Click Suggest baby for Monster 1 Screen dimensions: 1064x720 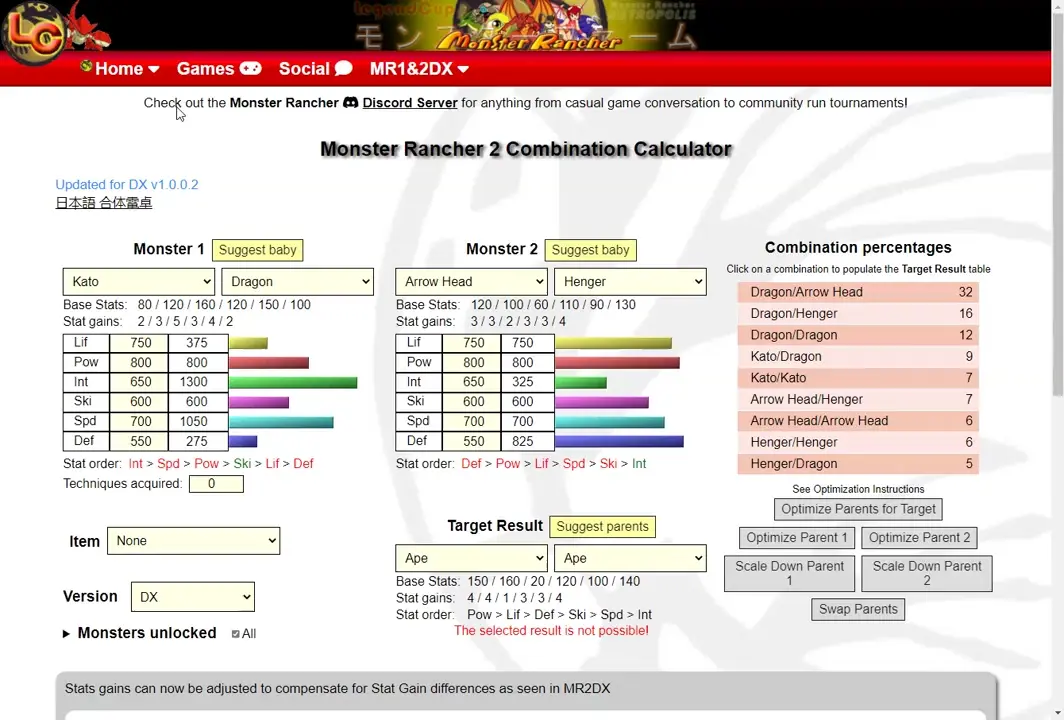(257, 250)
